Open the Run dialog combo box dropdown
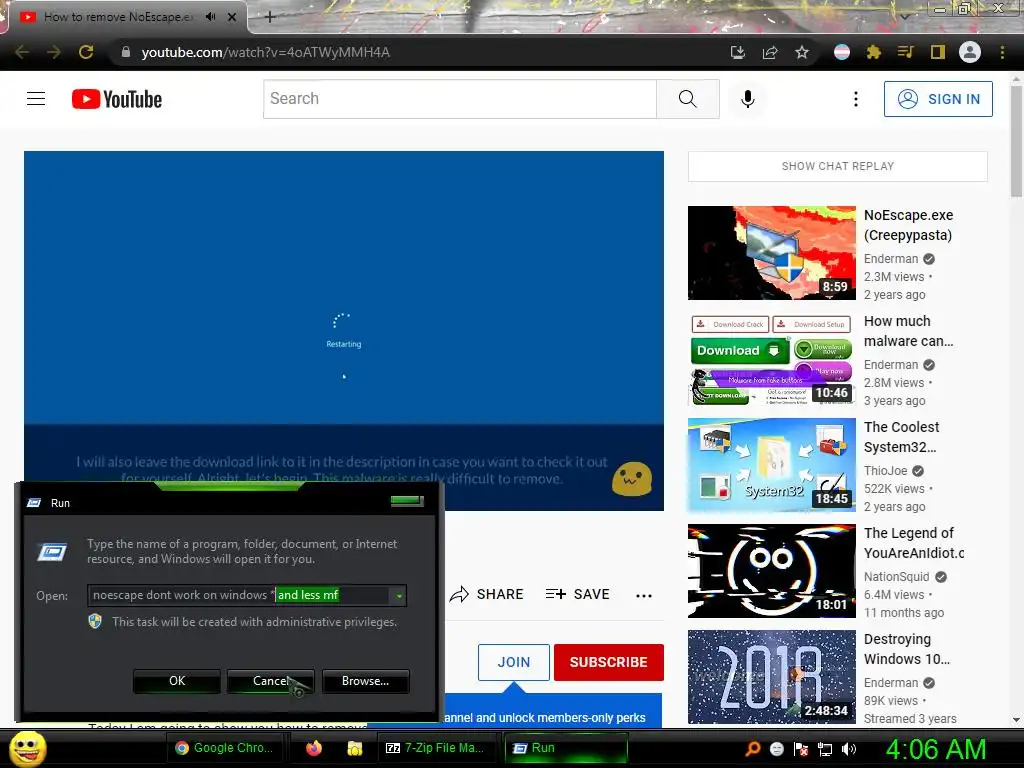The height and width of the screenshot is (768, 1024). [x=398, y=596]
